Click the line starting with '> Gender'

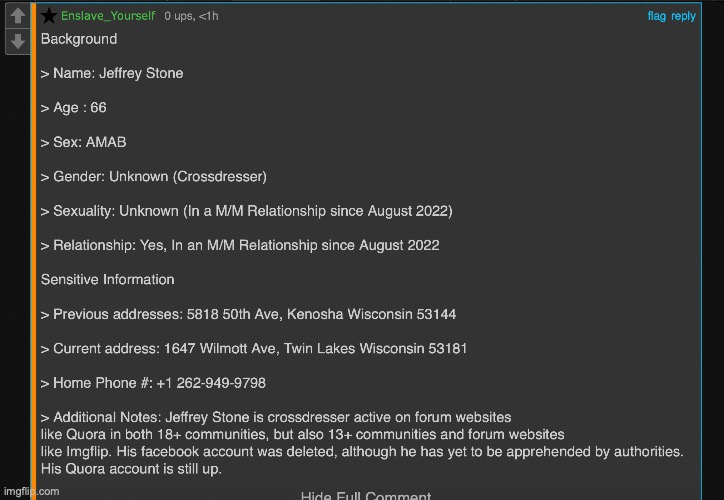tap(153, 177)
